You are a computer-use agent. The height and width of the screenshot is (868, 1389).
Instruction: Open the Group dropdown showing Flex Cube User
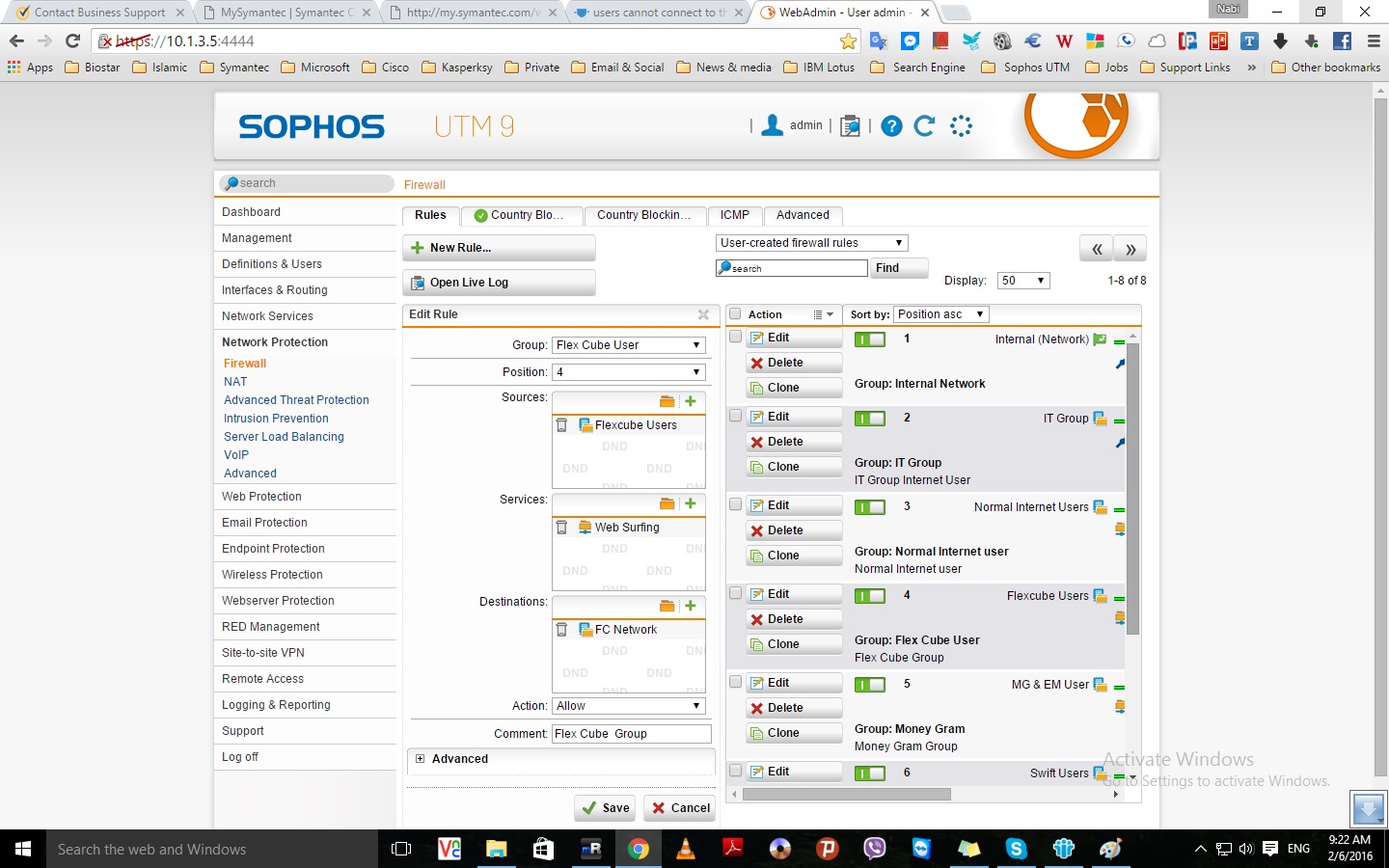[629, 345]
